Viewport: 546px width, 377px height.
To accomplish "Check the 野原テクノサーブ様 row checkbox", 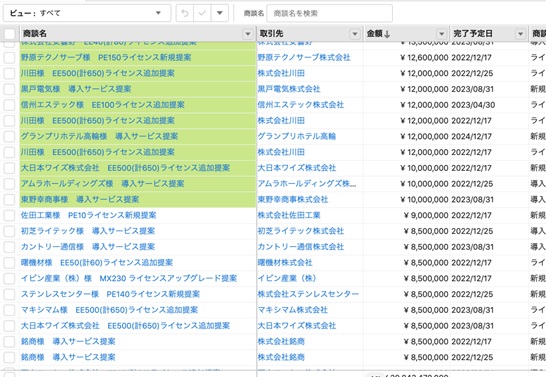I will (x=9, y=57).
